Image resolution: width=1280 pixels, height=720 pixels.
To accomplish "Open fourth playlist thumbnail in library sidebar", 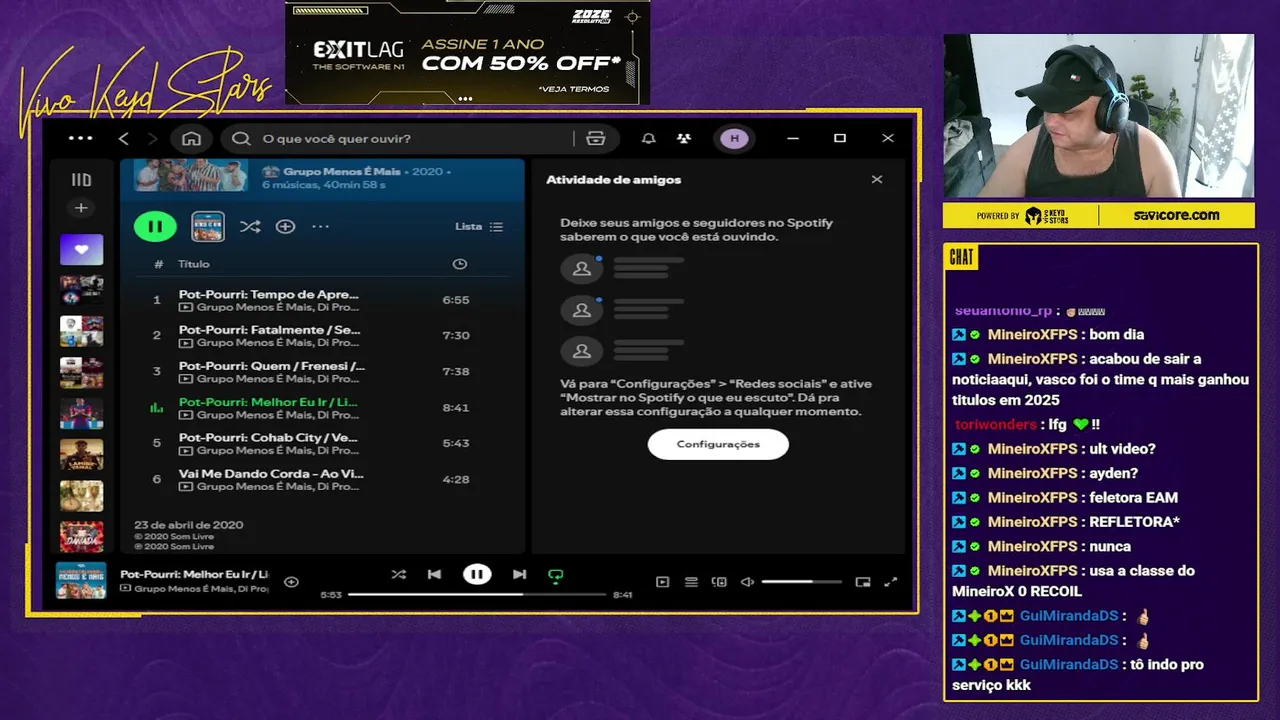I will tap(81, 372).
